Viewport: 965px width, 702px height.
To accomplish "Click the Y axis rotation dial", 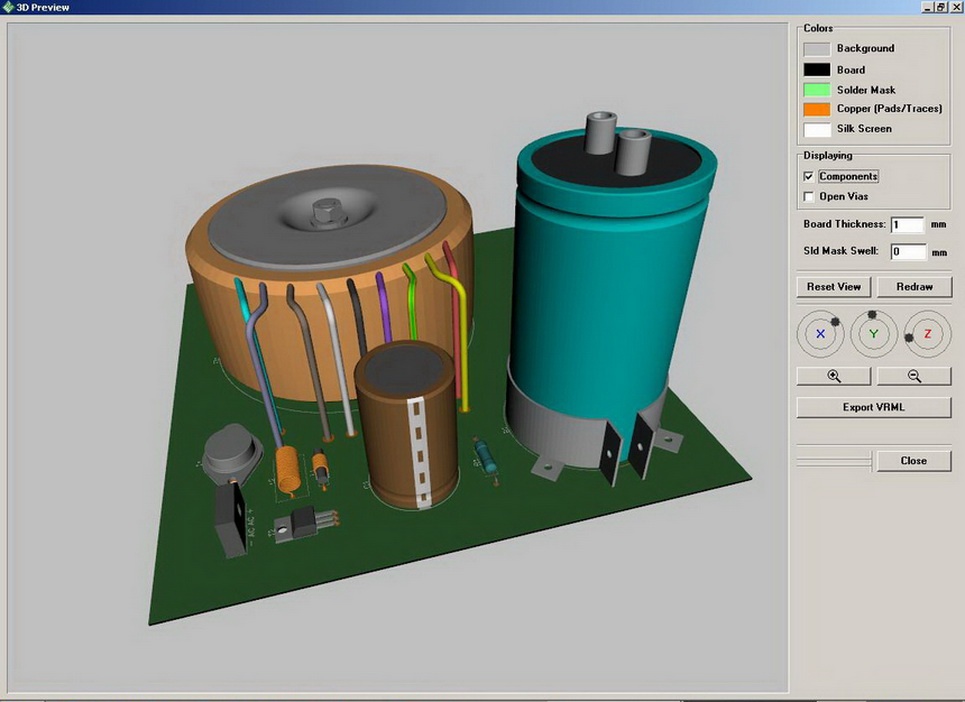I will coord(874,334).
